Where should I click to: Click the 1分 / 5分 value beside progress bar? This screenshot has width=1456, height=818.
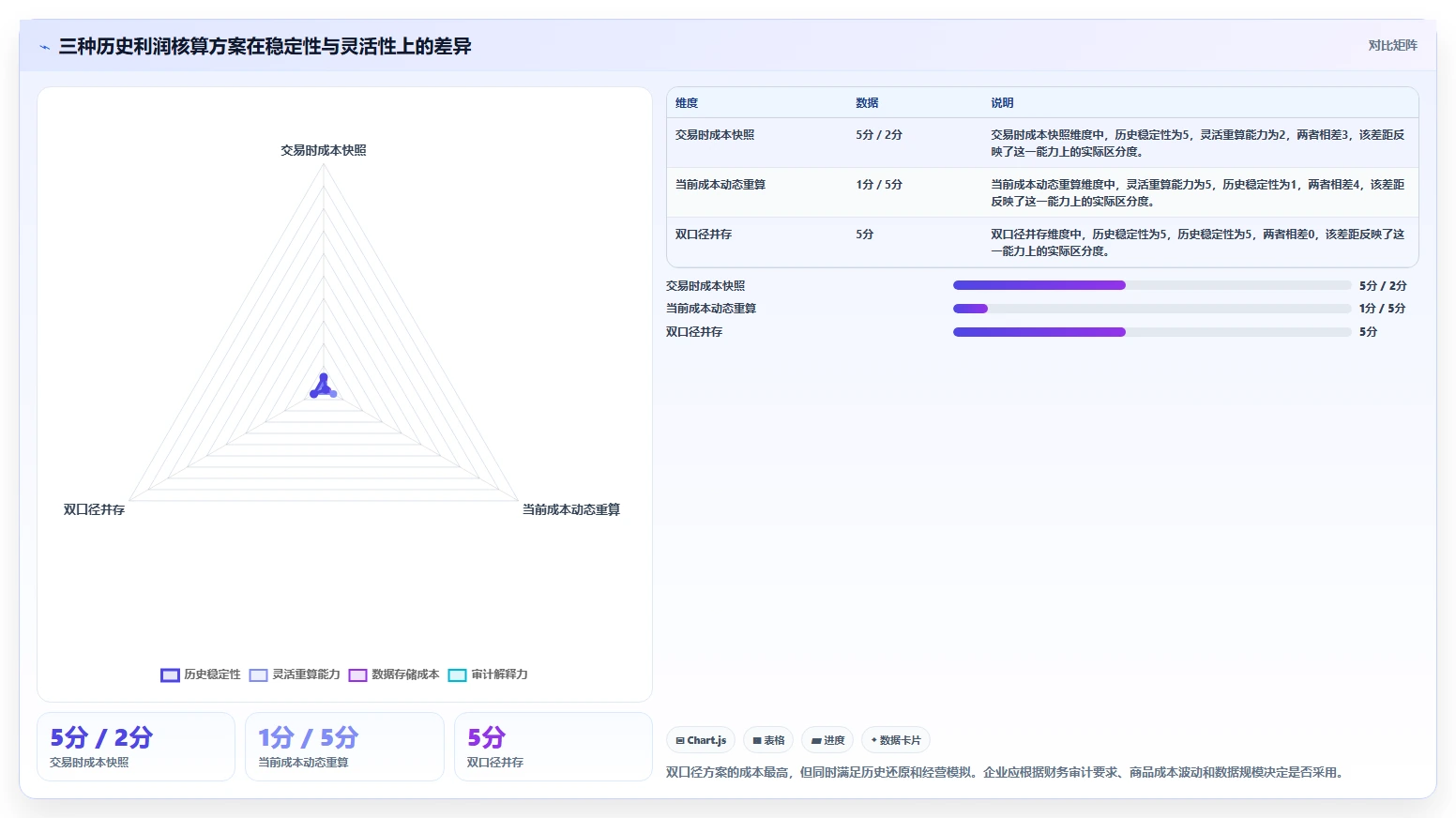pyautogui.click(x=1383, y=309)
